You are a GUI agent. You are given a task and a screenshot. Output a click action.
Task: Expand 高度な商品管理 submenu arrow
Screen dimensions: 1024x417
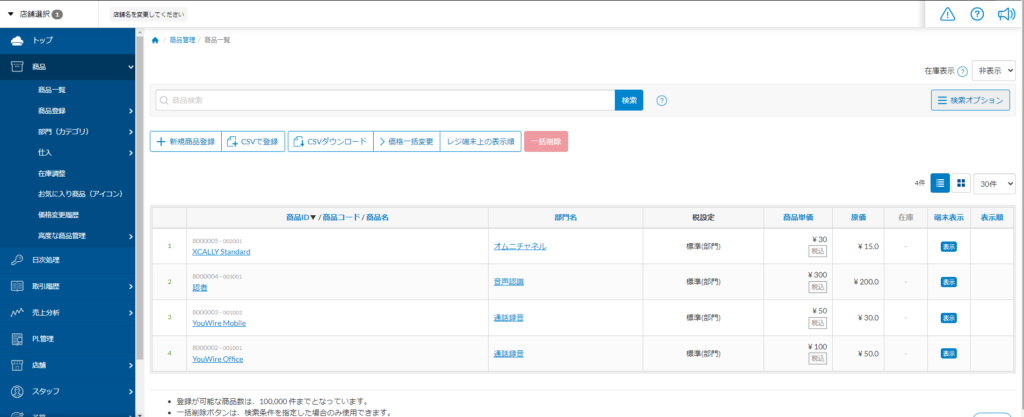click(x=131, y=236)
